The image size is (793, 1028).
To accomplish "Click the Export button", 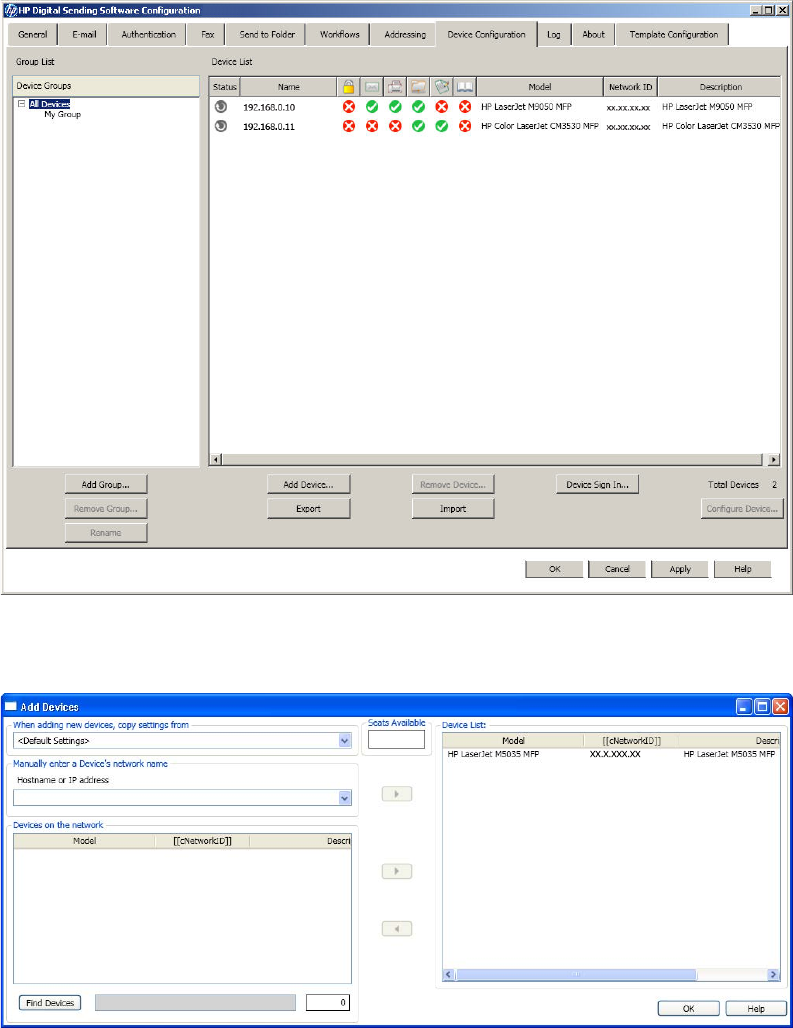I will [308, 509].
